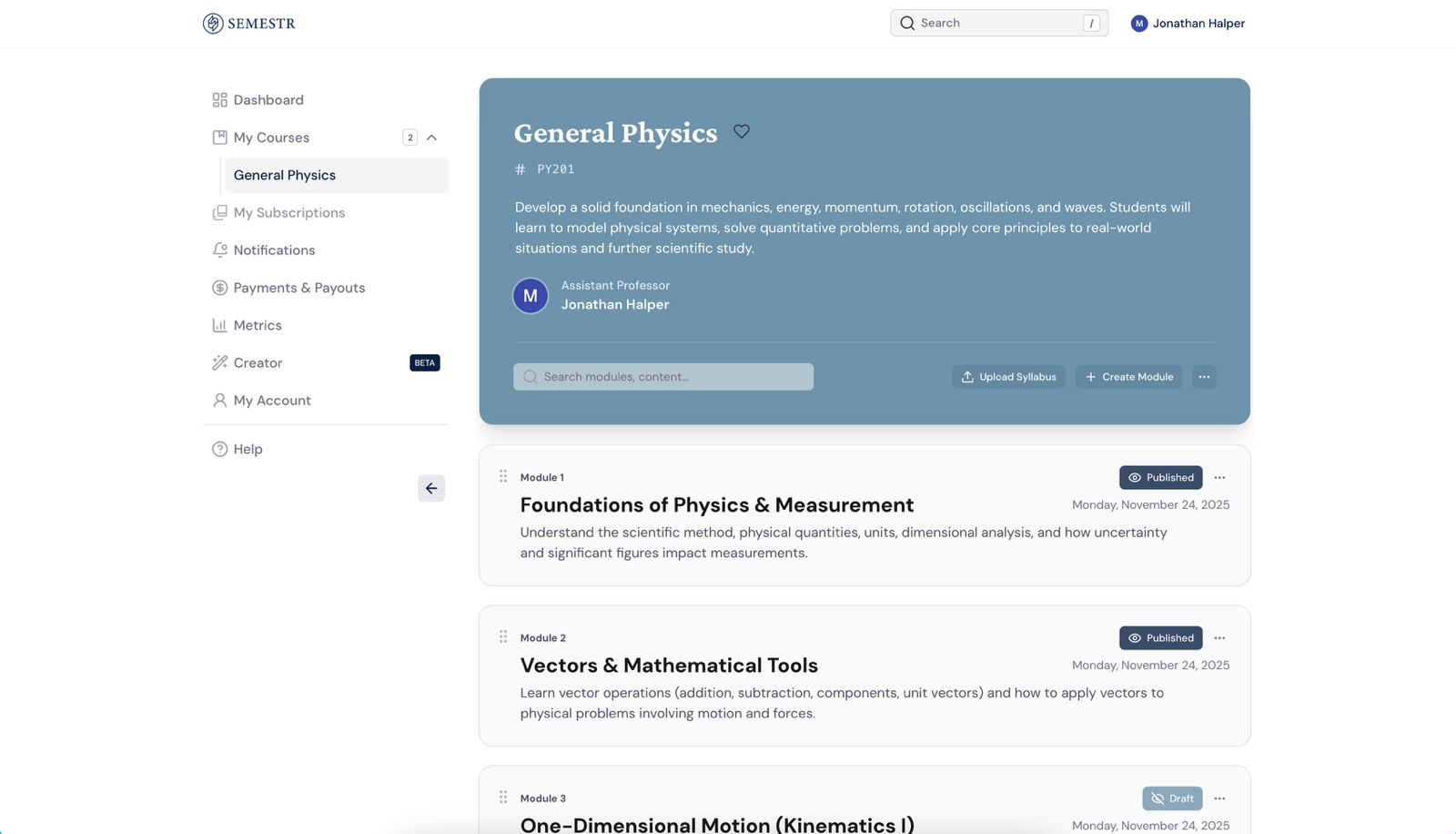Click the SEMESTR wordmark text
Viewport: 1456px width, 834px height.
pyautogui.click(x=261, y=24)
